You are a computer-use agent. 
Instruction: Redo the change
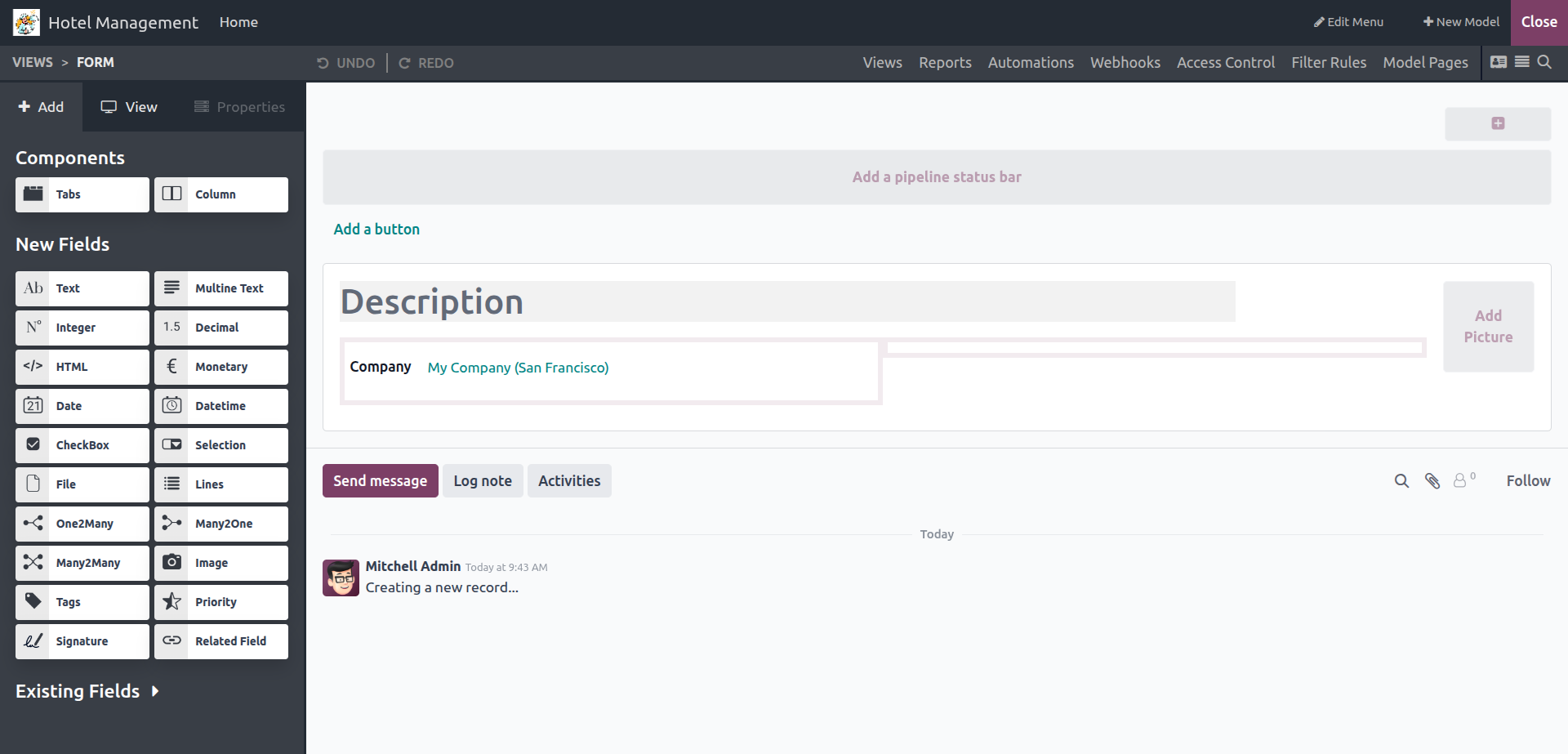[426, 63]
